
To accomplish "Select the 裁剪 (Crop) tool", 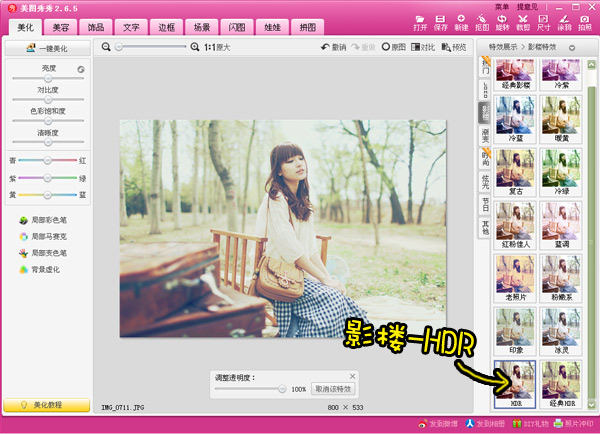I will tap(523, 21).
